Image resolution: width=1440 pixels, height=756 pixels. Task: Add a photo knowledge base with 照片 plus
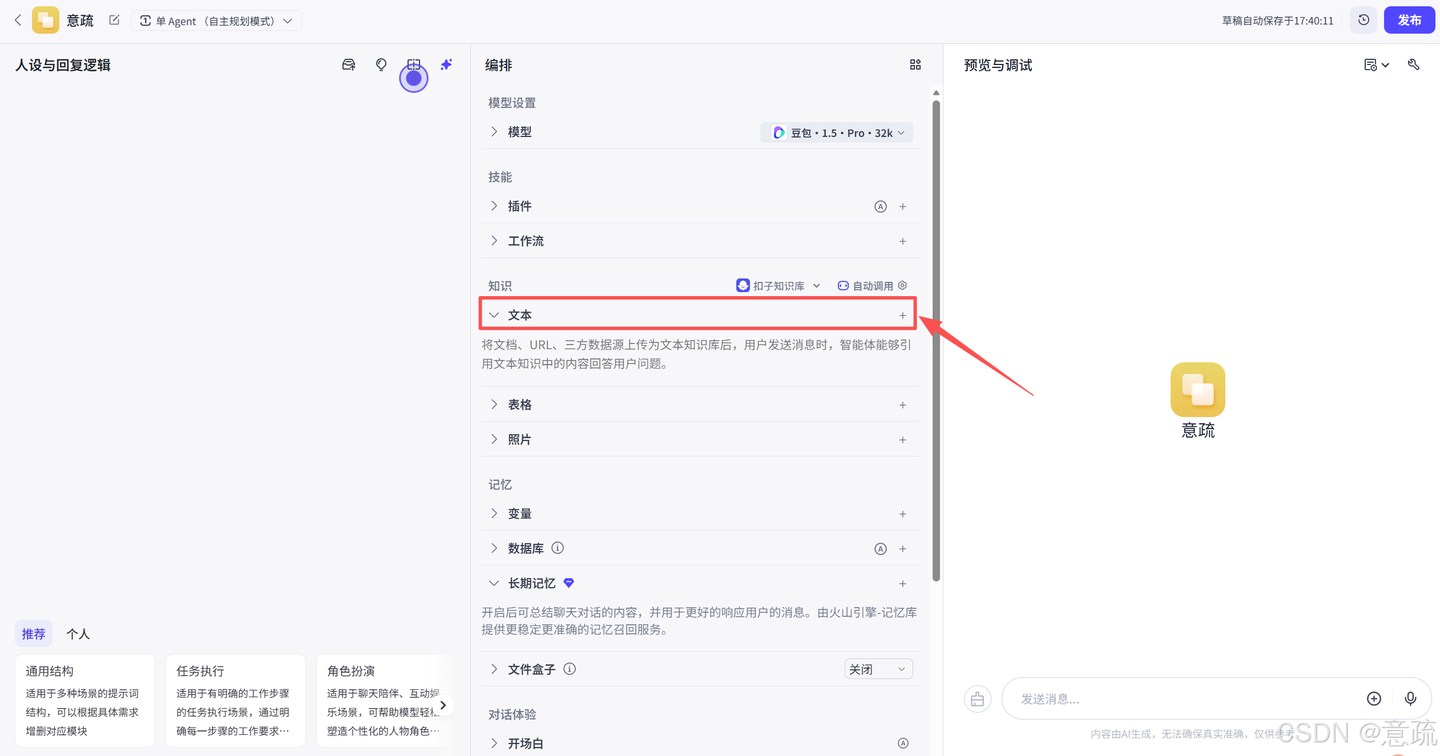(903, 440)
